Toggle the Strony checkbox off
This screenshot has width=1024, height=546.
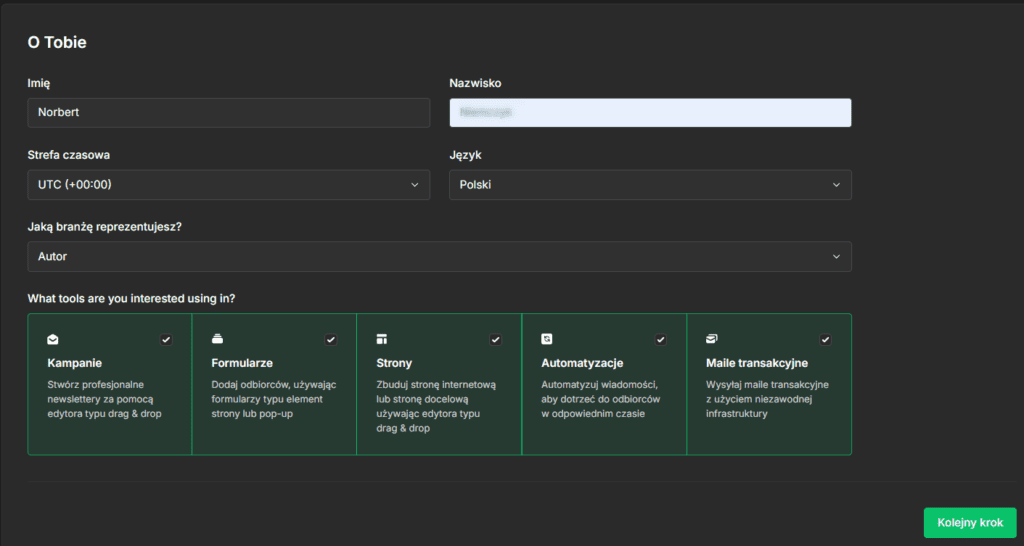[x=495, y=340]
